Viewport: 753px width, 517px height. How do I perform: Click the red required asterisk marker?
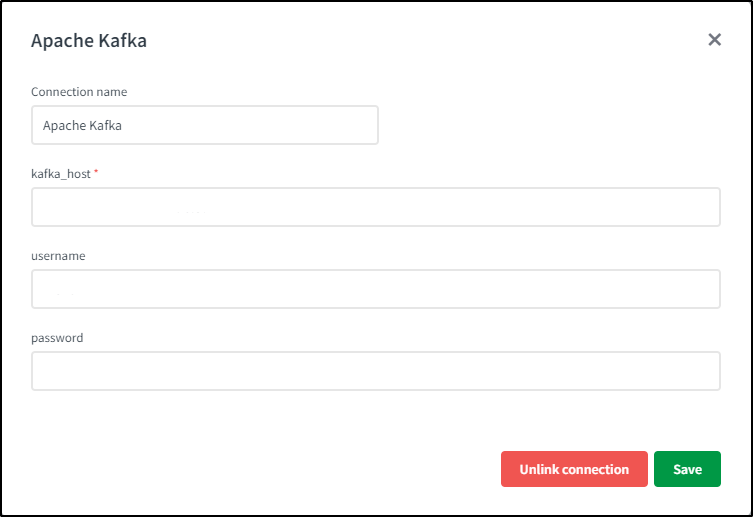click(96, 173)
